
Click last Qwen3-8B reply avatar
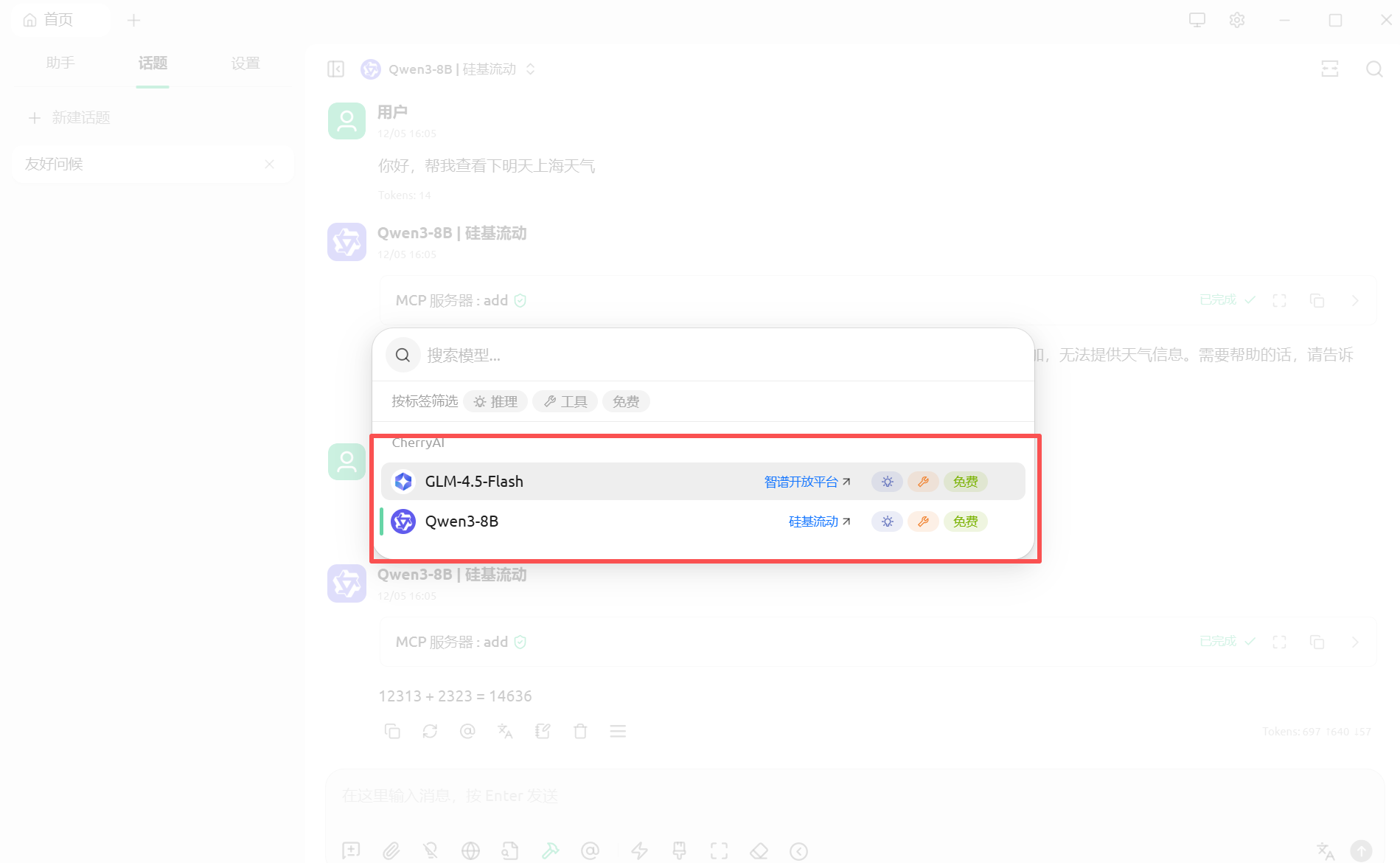346,583
